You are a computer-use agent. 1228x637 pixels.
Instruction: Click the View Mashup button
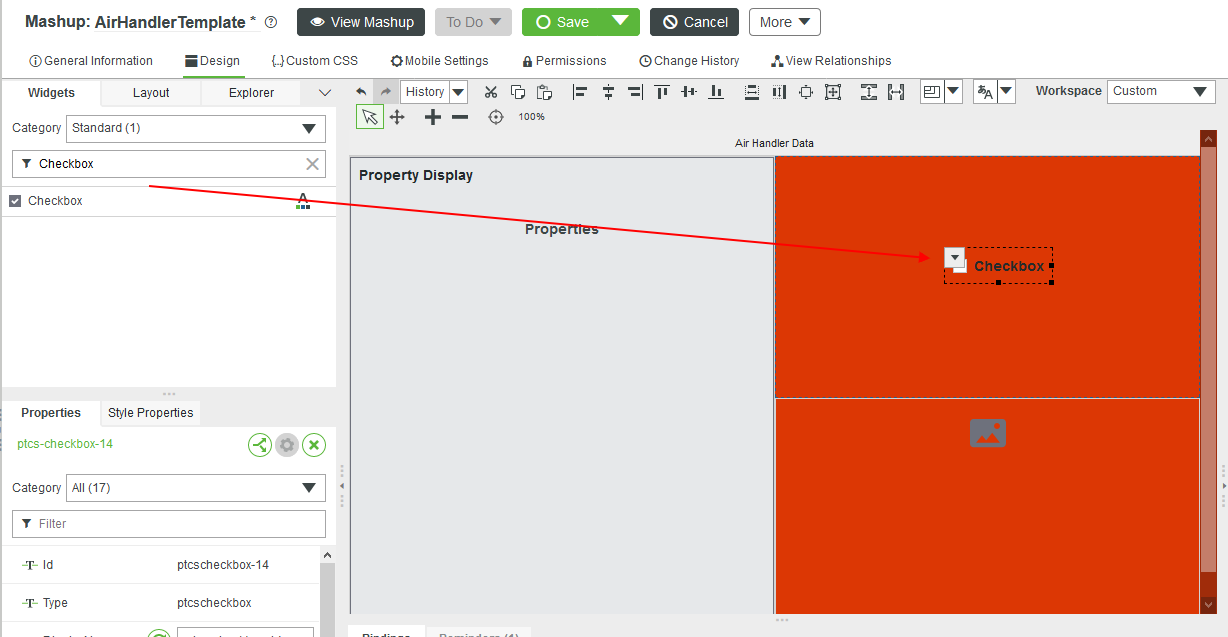[361, 22]
